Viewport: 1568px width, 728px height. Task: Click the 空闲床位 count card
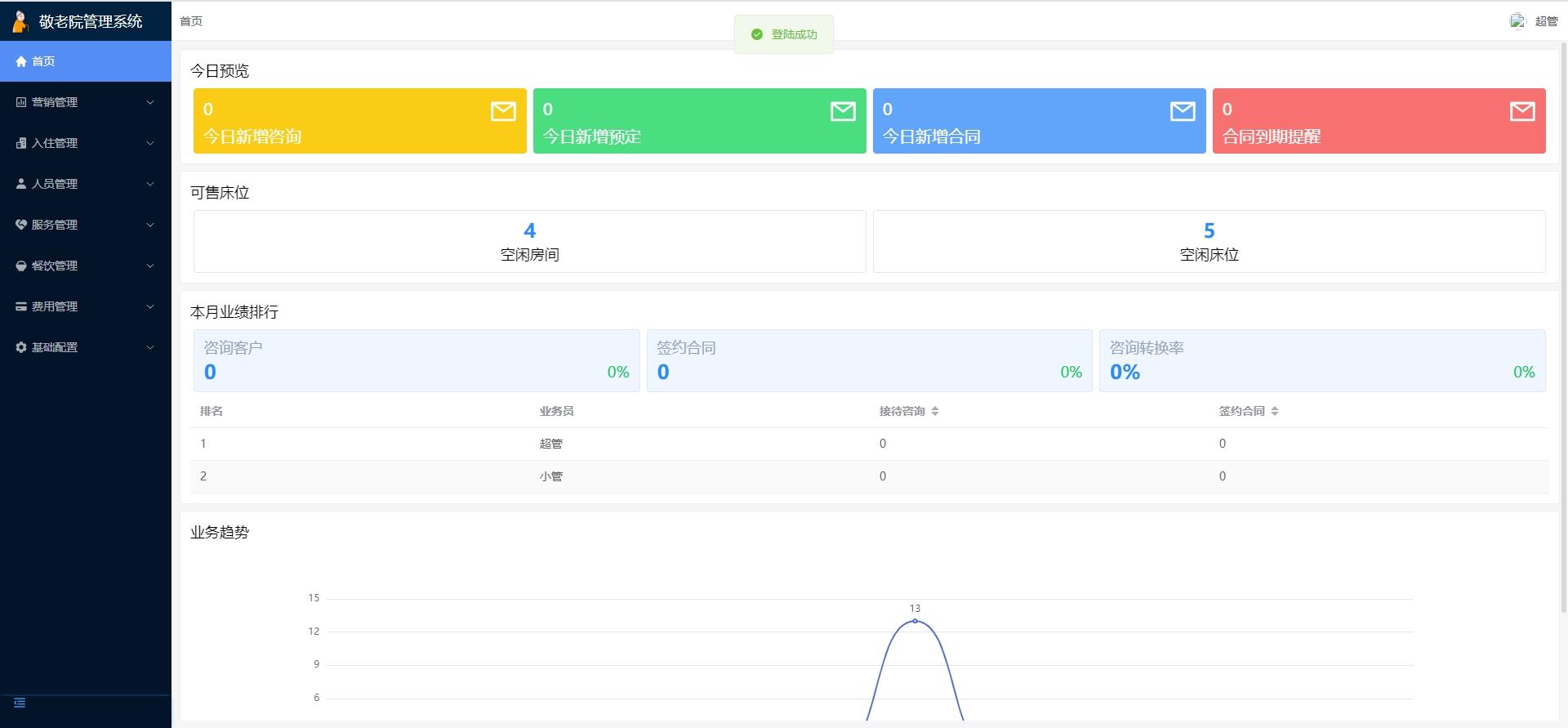(1209, 241)
